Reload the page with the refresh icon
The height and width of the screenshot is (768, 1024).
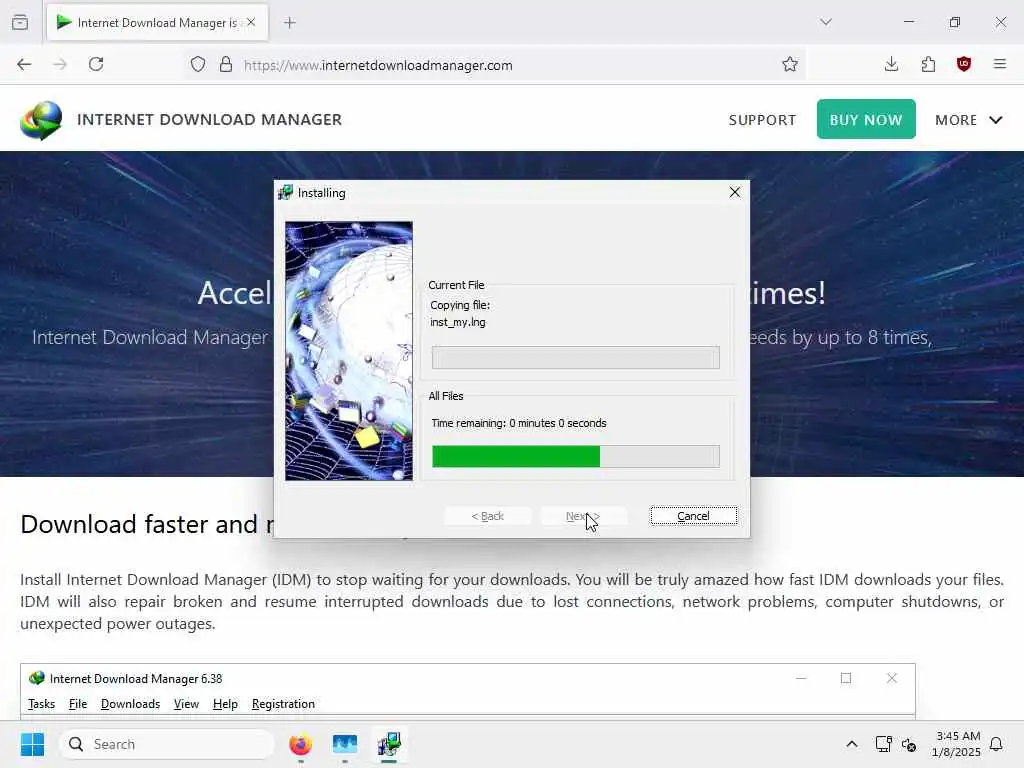coord(96,64)
